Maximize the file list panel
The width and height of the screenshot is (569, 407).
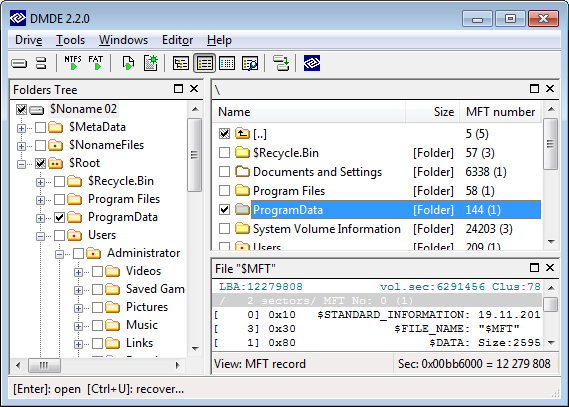(534, 89)
